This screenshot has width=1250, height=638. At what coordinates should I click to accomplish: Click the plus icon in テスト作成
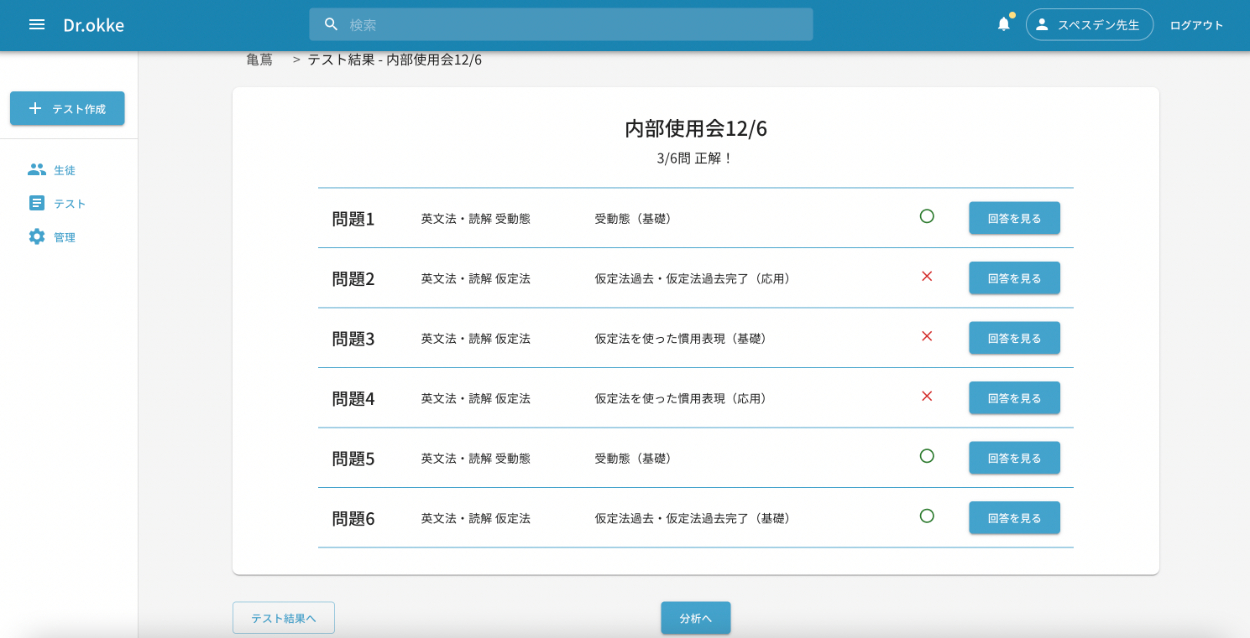point(35,108)
